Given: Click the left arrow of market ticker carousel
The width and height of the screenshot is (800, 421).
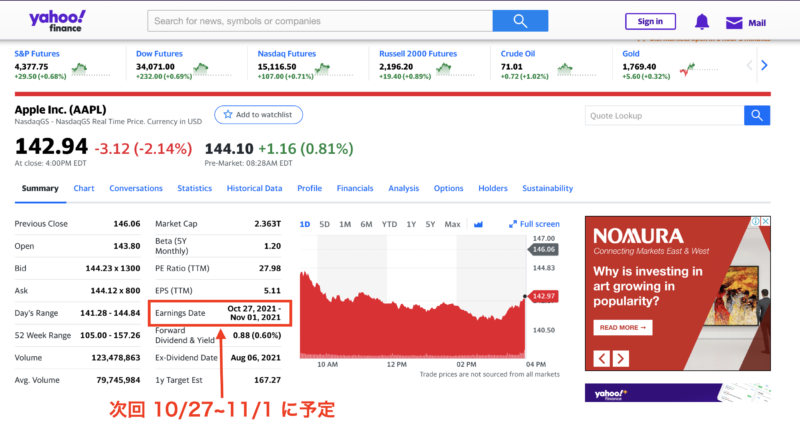Looking at the screenshot, I should pos(749,65).
